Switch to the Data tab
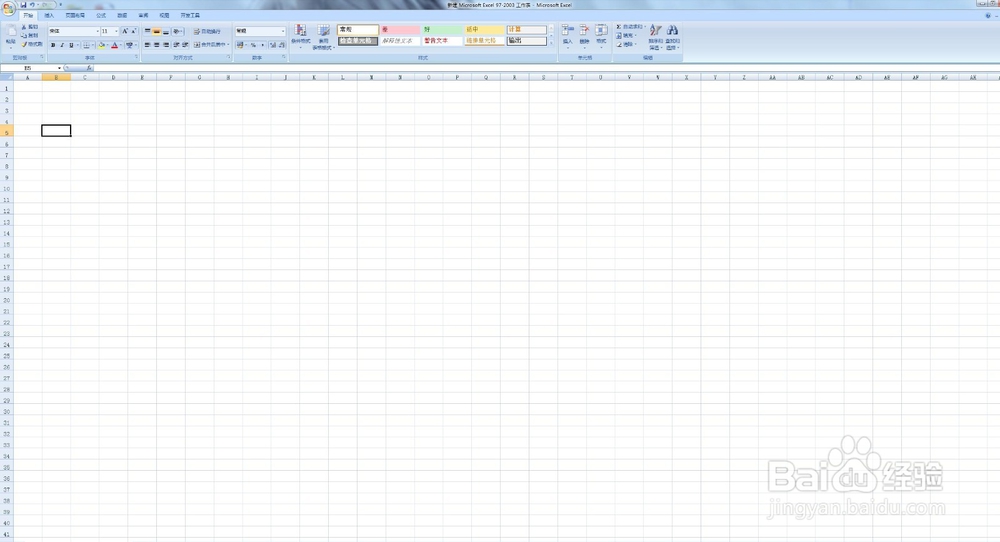Screen dimensions: 1000x542 122,15
